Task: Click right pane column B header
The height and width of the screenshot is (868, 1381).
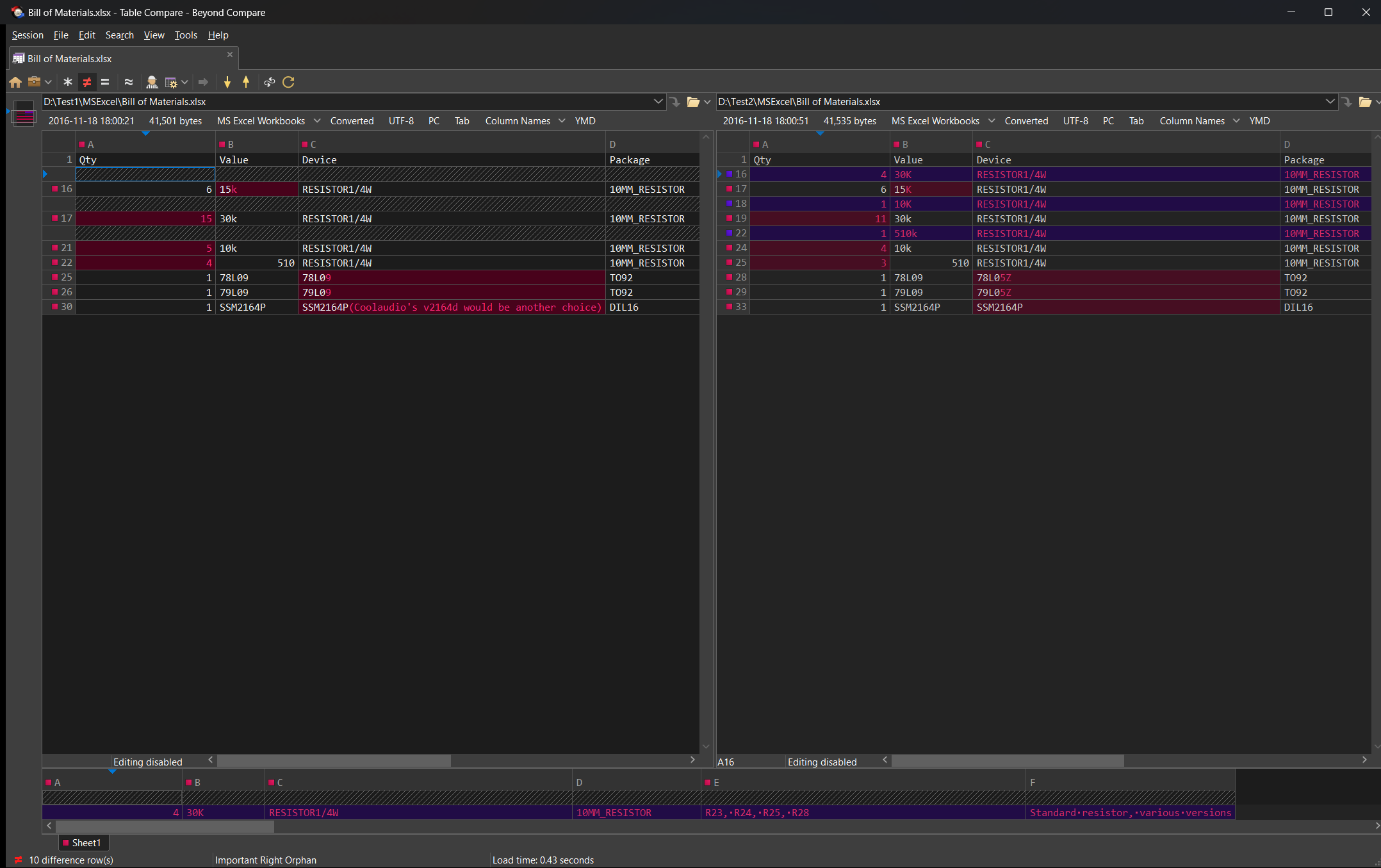Action: click(x=931, y=144)
